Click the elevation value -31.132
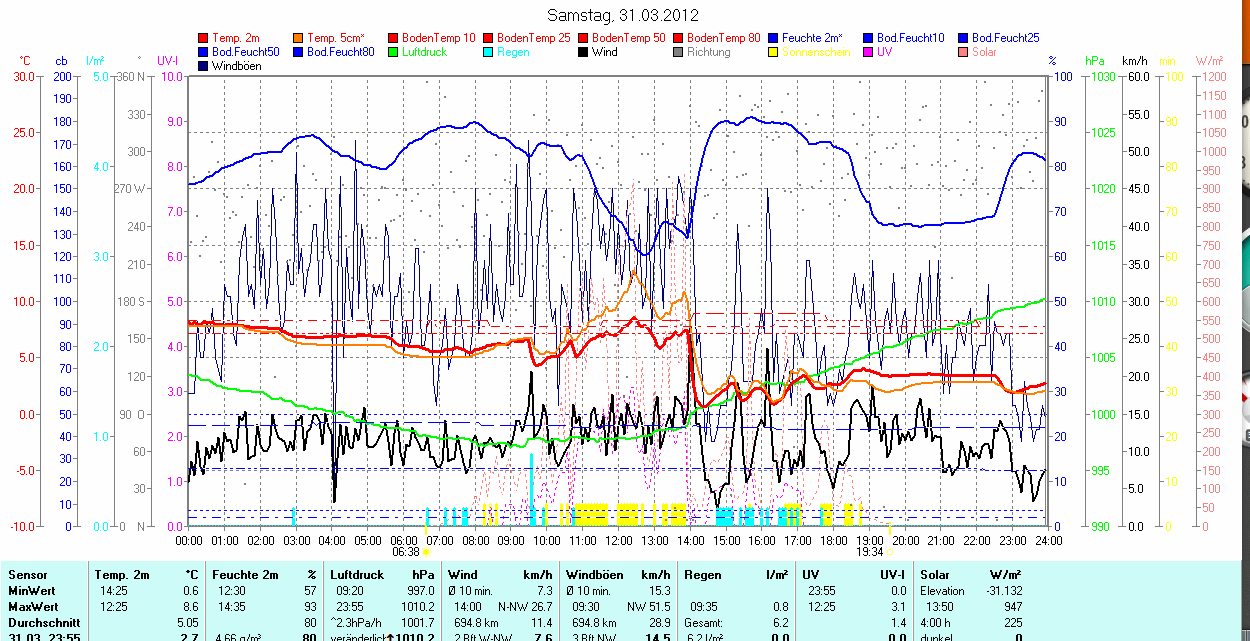This screenshot has height=641, width=1250. click(x=1002, y=591)
